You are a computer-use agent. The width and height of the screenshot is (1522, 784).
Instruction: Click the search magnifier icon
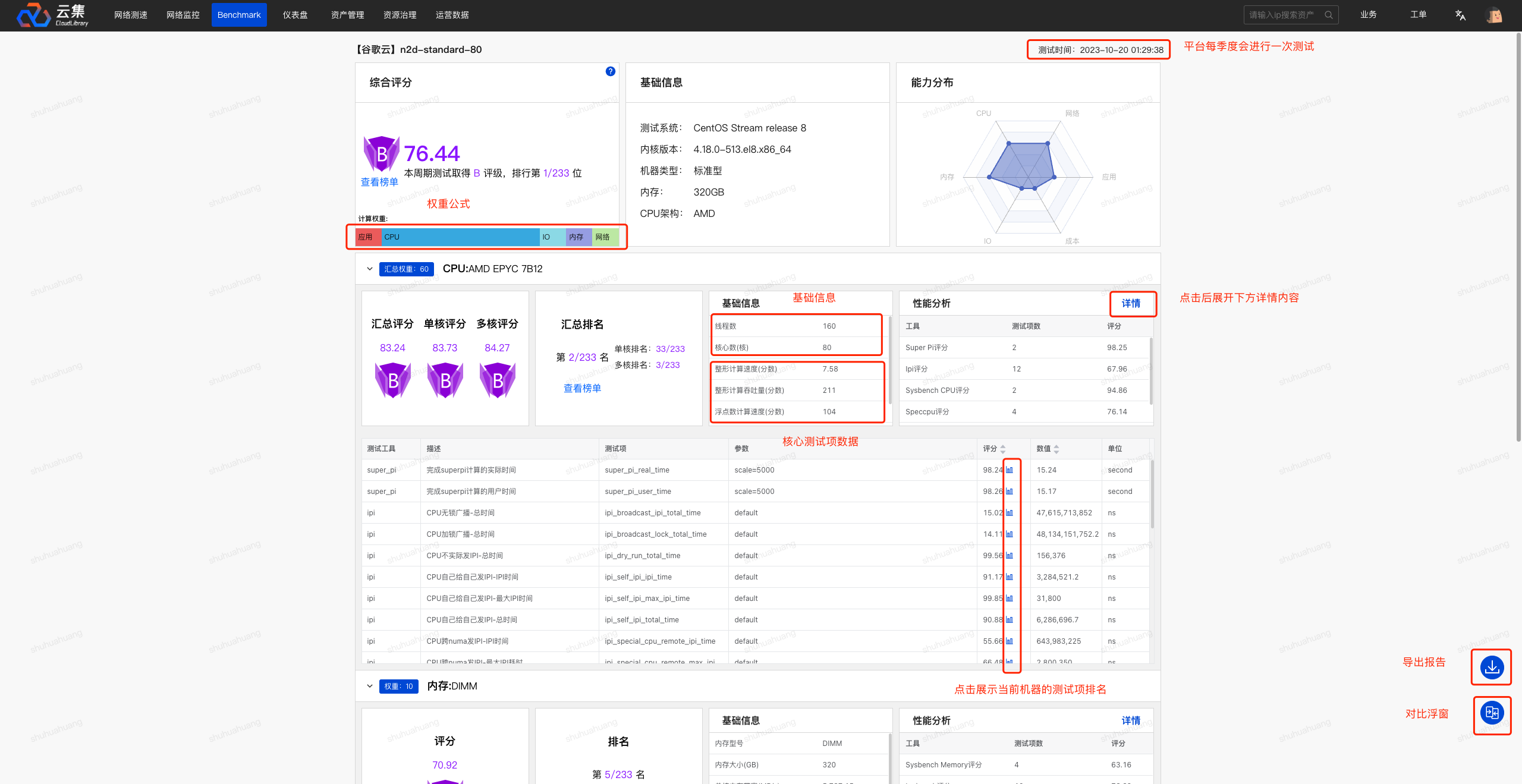pyautogui.click(x=1329, y=15)
